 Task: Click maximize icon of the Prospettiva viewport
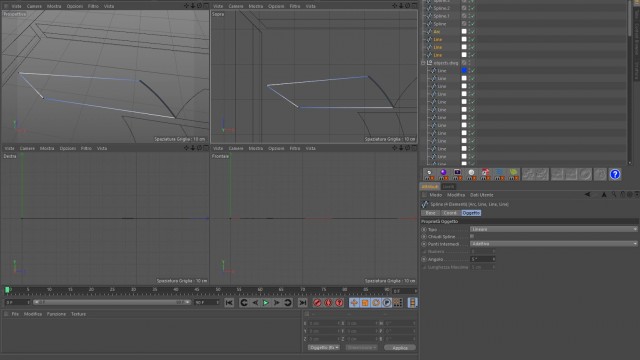coord(206,6)
